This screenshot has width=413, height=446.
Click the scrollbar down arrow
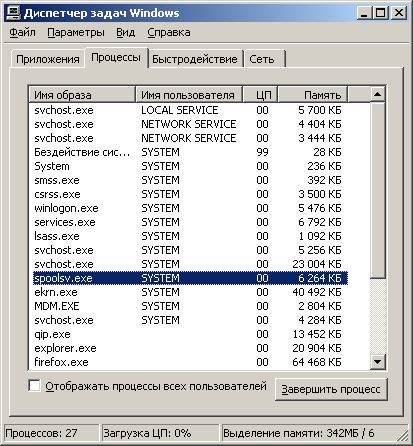point(378,362)
